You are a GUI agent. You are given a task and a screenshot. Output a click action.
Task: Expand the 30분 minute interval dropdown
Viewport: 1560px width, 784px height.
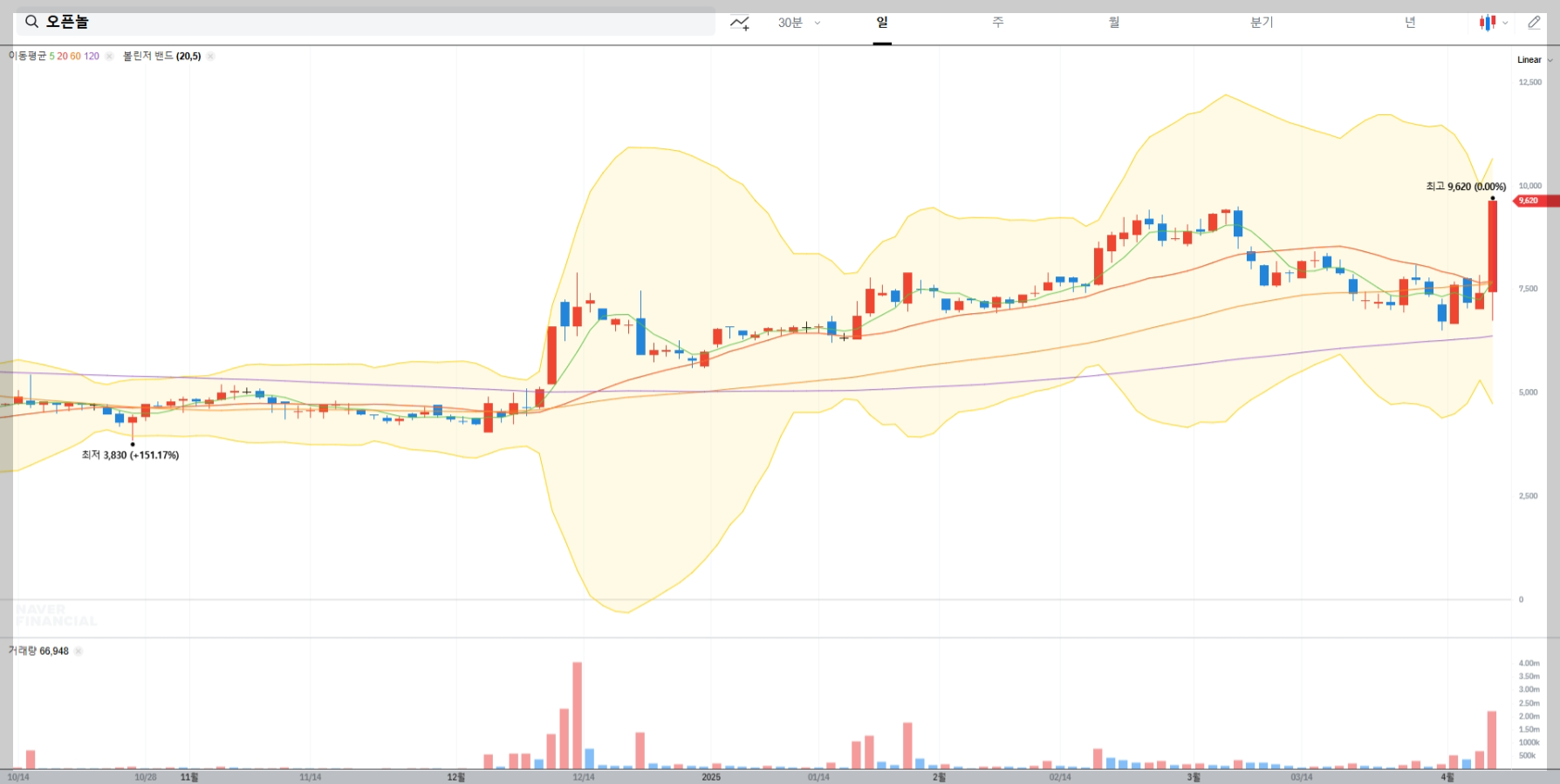(x=818, y=23)
